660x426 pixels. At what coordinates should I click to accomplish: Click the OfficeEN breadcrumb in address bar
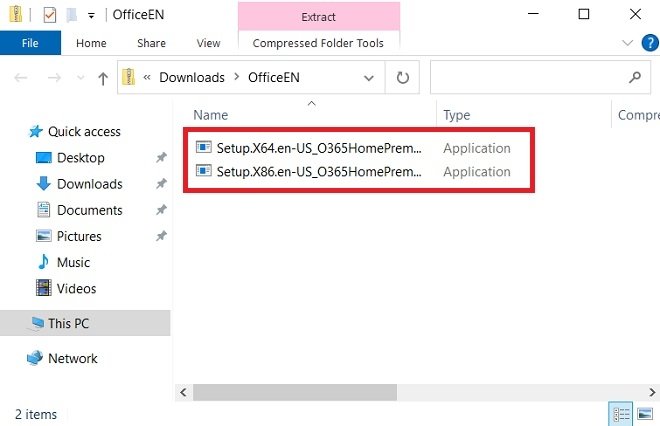(x=274, y=77)
